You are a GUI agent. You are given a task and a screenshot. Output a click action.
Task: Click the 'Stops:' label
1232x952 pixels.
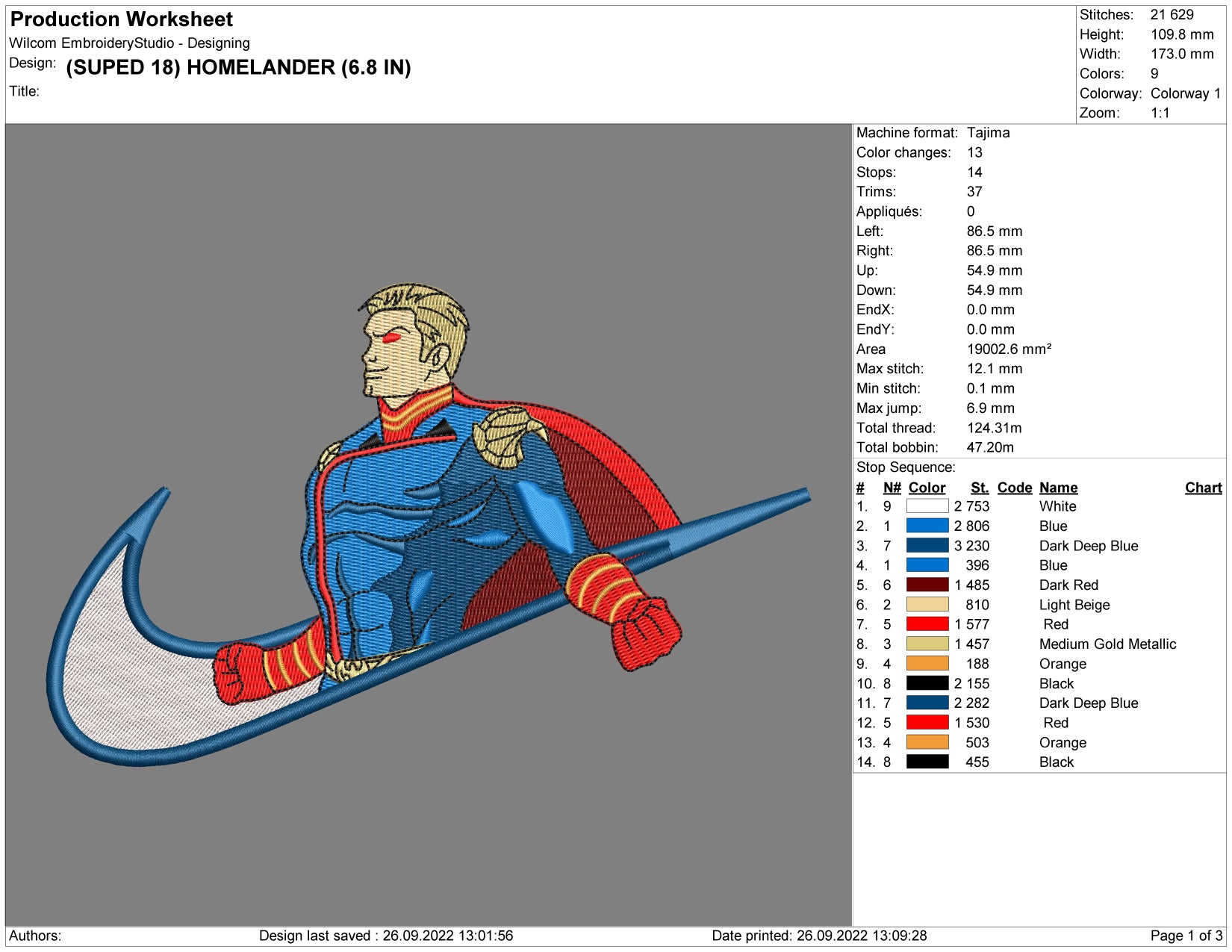pyautogui.click(x=876, y=172)
